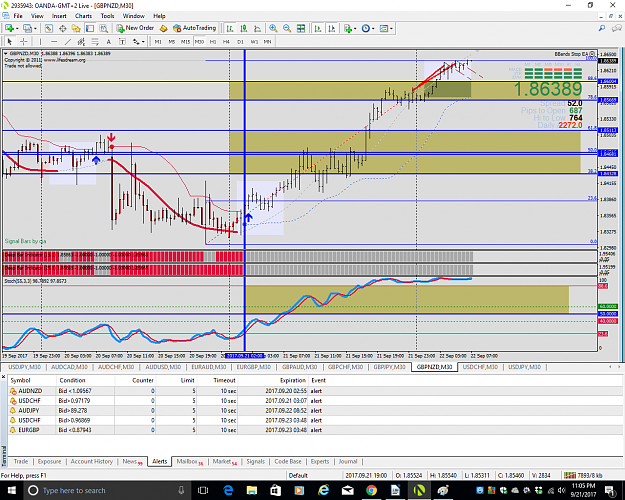Select the AUDJPY alert row

pos(315,411)
